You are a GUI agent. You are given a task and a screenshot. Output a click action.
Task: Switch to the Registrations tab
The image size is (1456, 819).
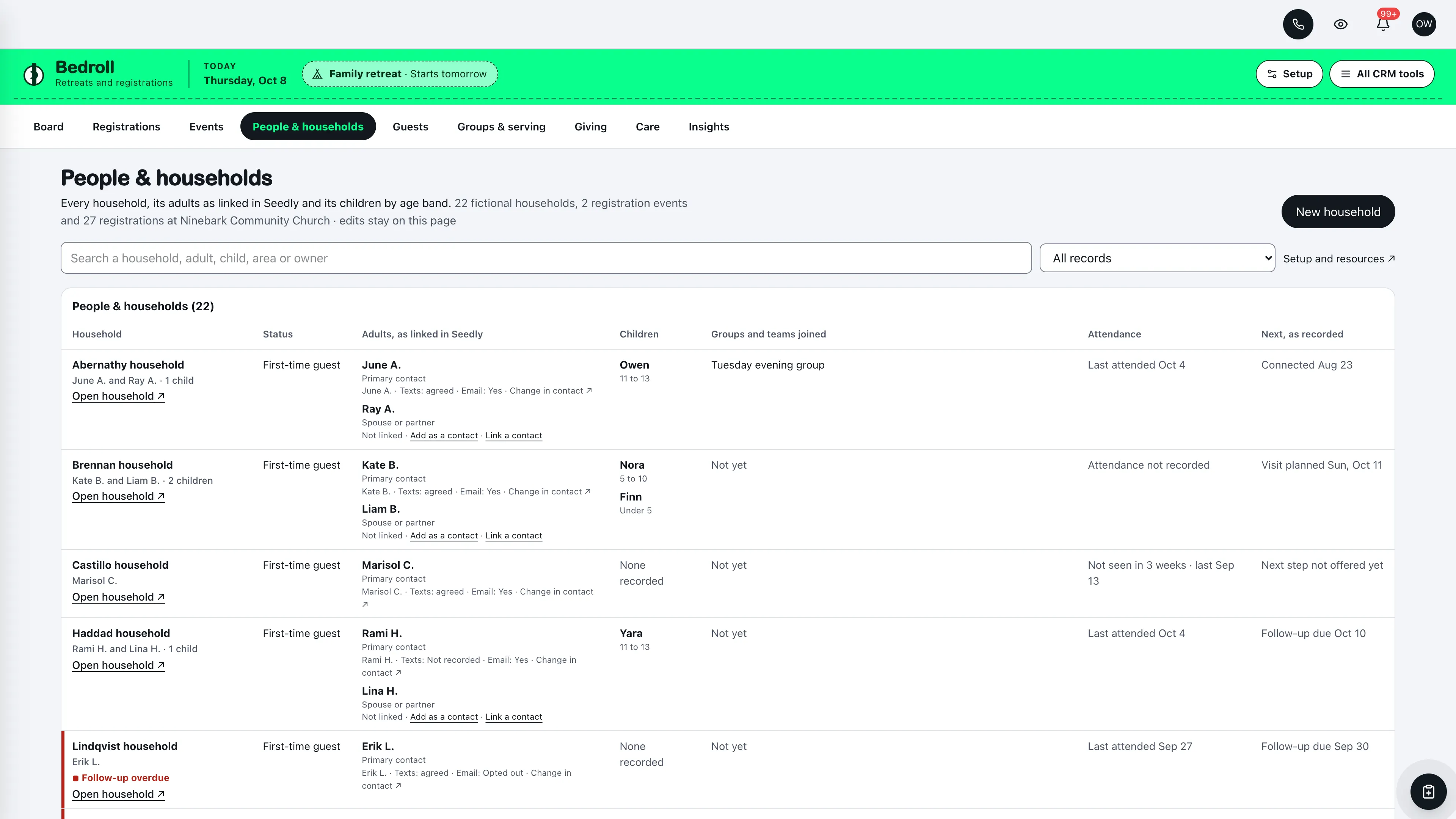[127, 127]
